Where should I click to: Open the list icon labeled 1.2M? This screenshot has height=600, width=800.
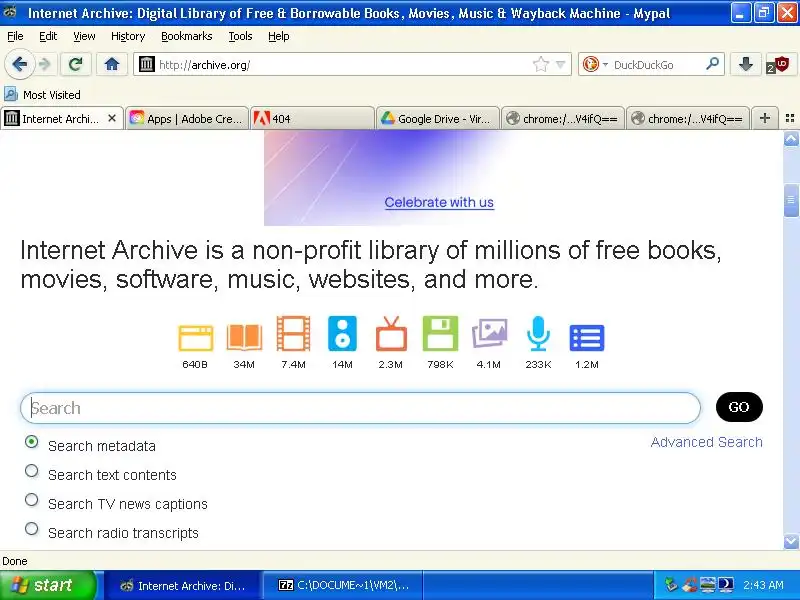click(587, 338)
